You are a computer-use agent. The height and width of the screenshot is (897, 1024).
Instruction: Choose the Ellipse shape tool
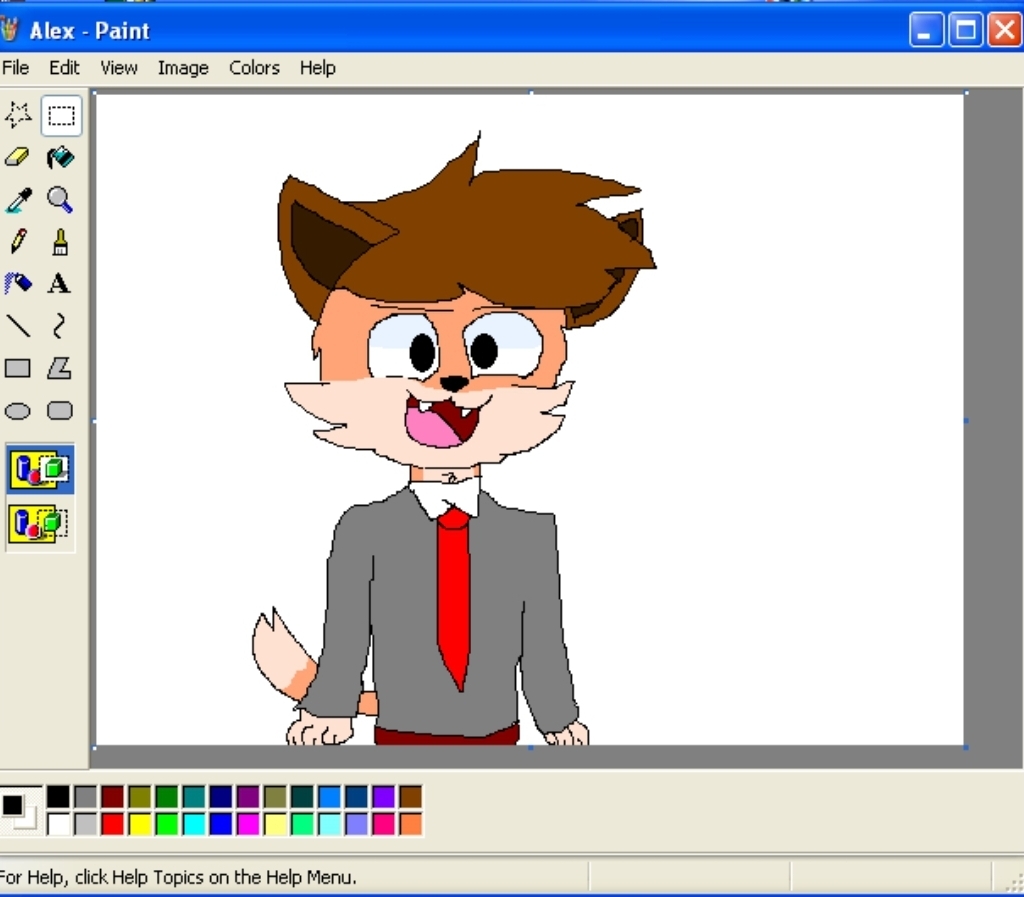pos(18,411)
